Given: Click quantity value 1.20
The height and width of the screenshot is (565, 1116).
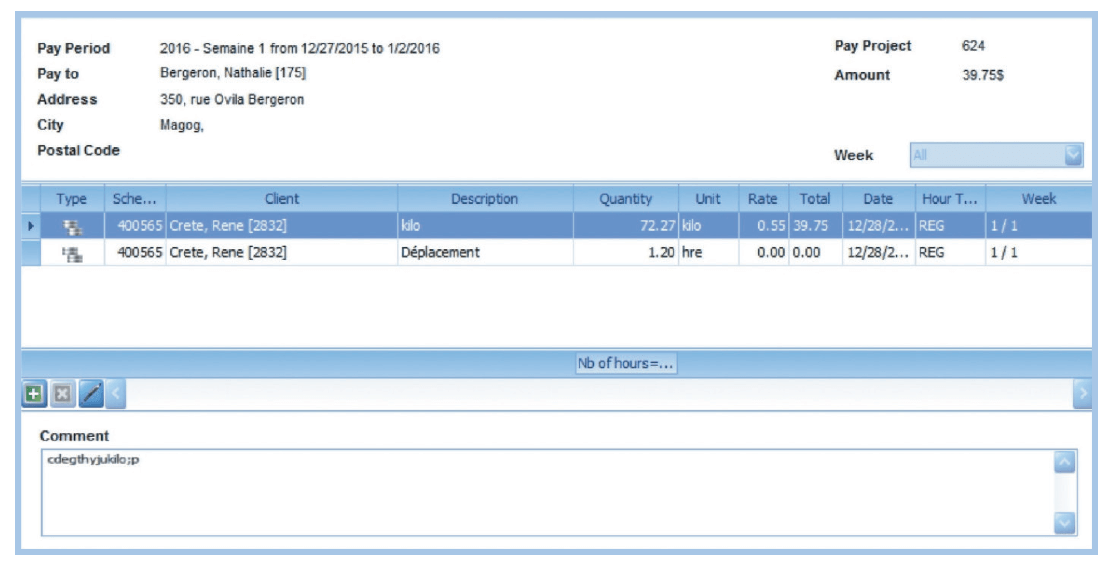Looking at the screenshot, I should [661, 252].
